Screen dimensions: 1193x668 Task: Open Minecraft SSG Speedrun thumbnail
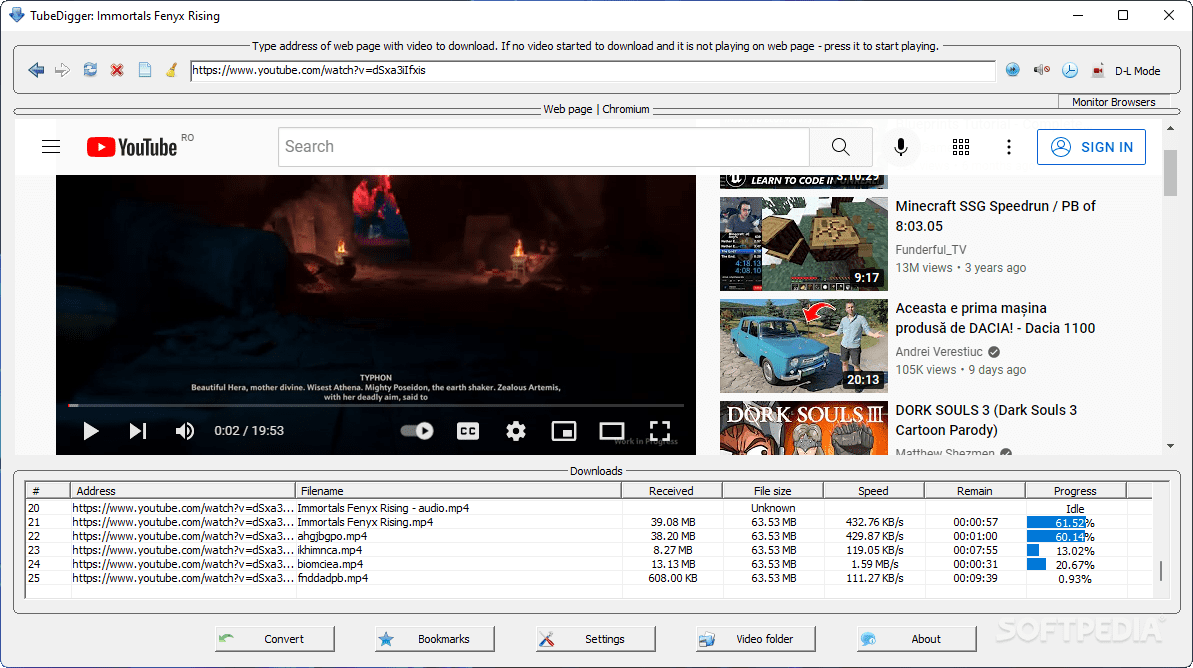click(803, 243)
